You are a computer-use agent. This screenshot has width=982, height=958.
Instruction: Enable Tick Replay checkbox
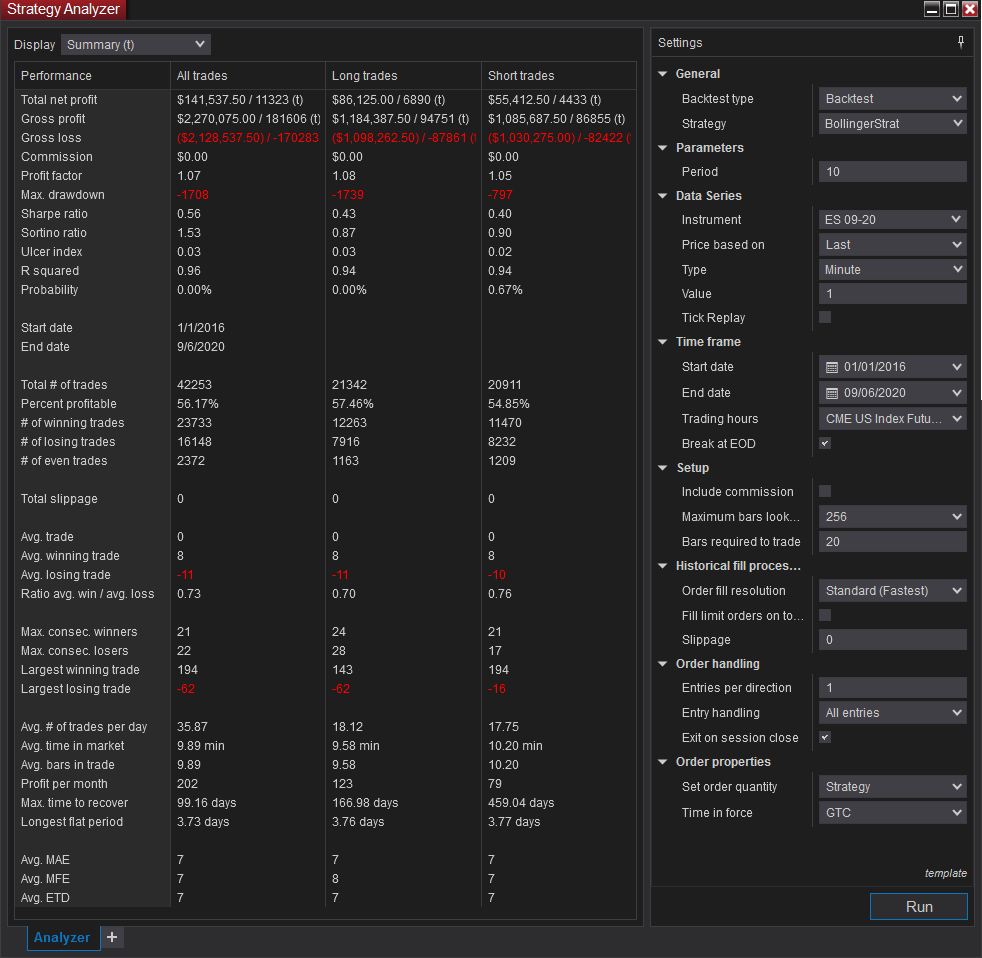click(x=825, y=317)
